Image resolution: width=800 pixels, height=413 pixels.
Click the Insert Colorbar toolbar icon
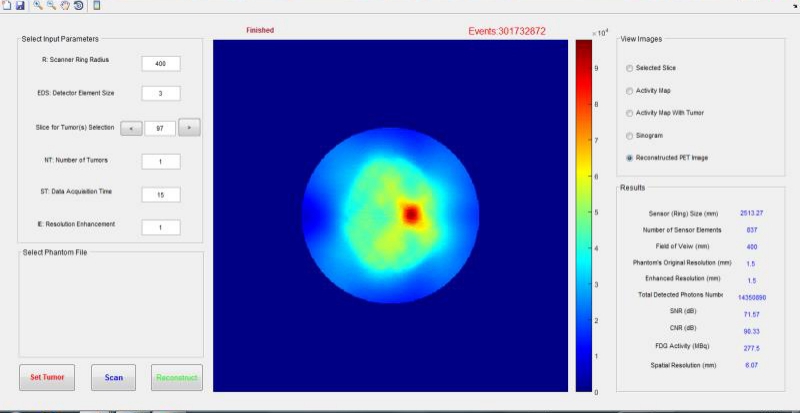[96, 6]
